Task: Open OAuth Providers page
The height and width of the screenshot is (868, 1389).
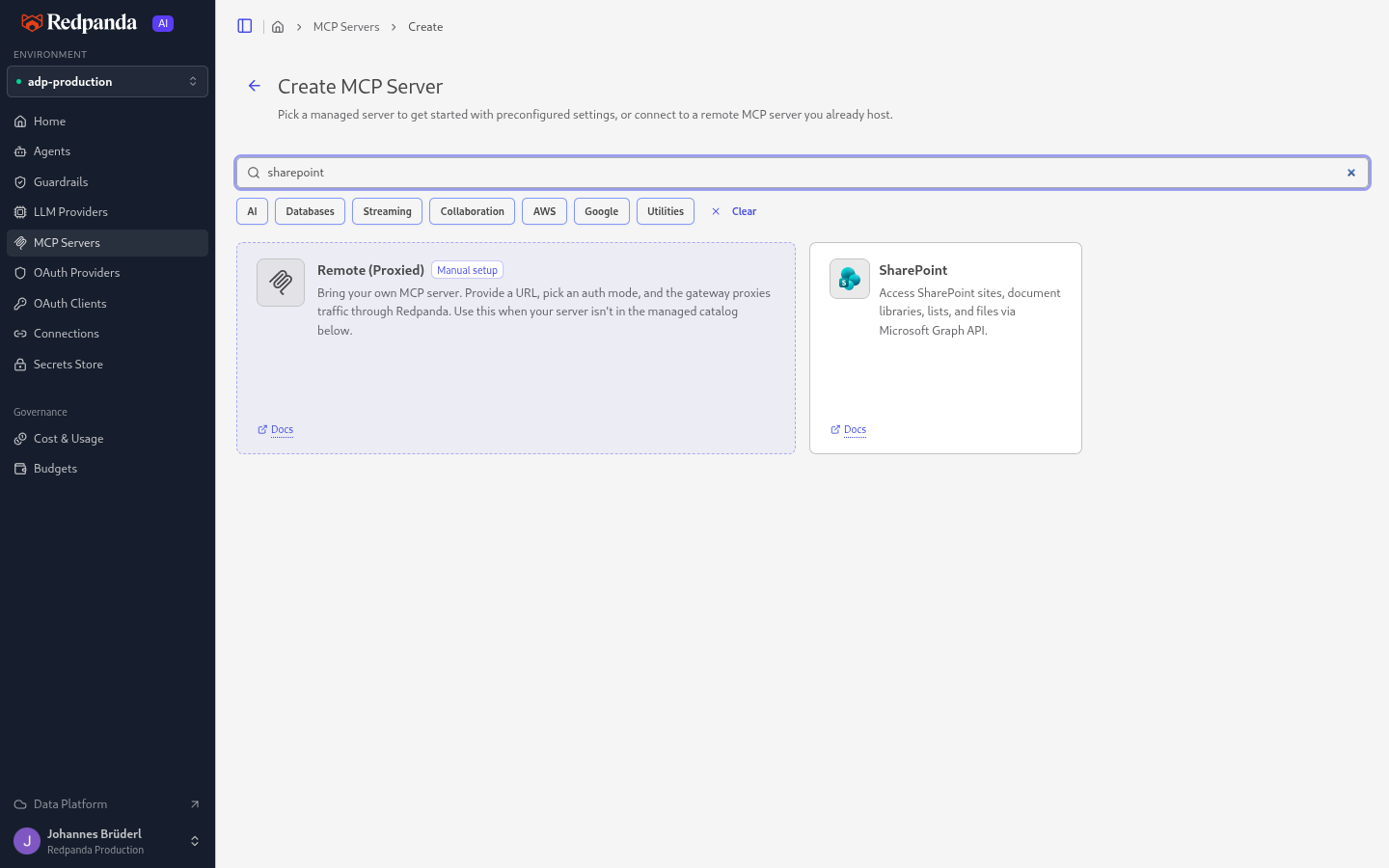Action: (107, 273)
